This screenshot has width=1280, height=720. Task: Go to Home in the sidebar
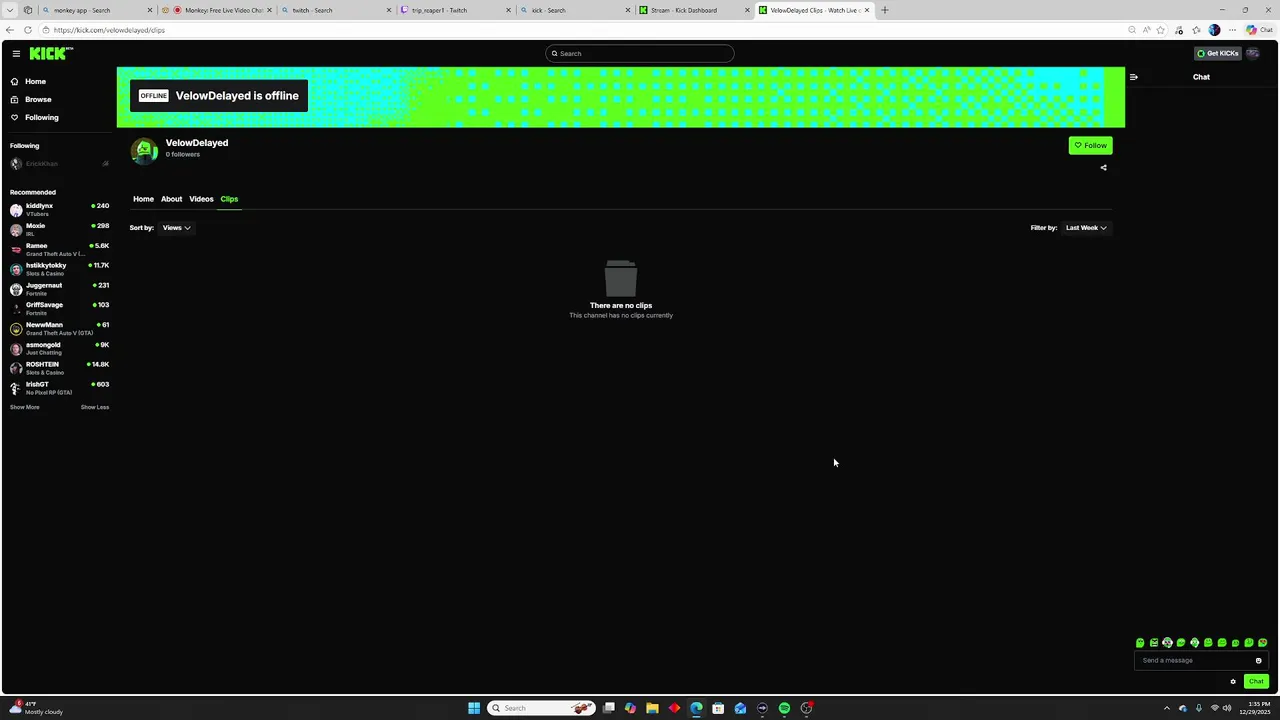click(x=29, y=81)
